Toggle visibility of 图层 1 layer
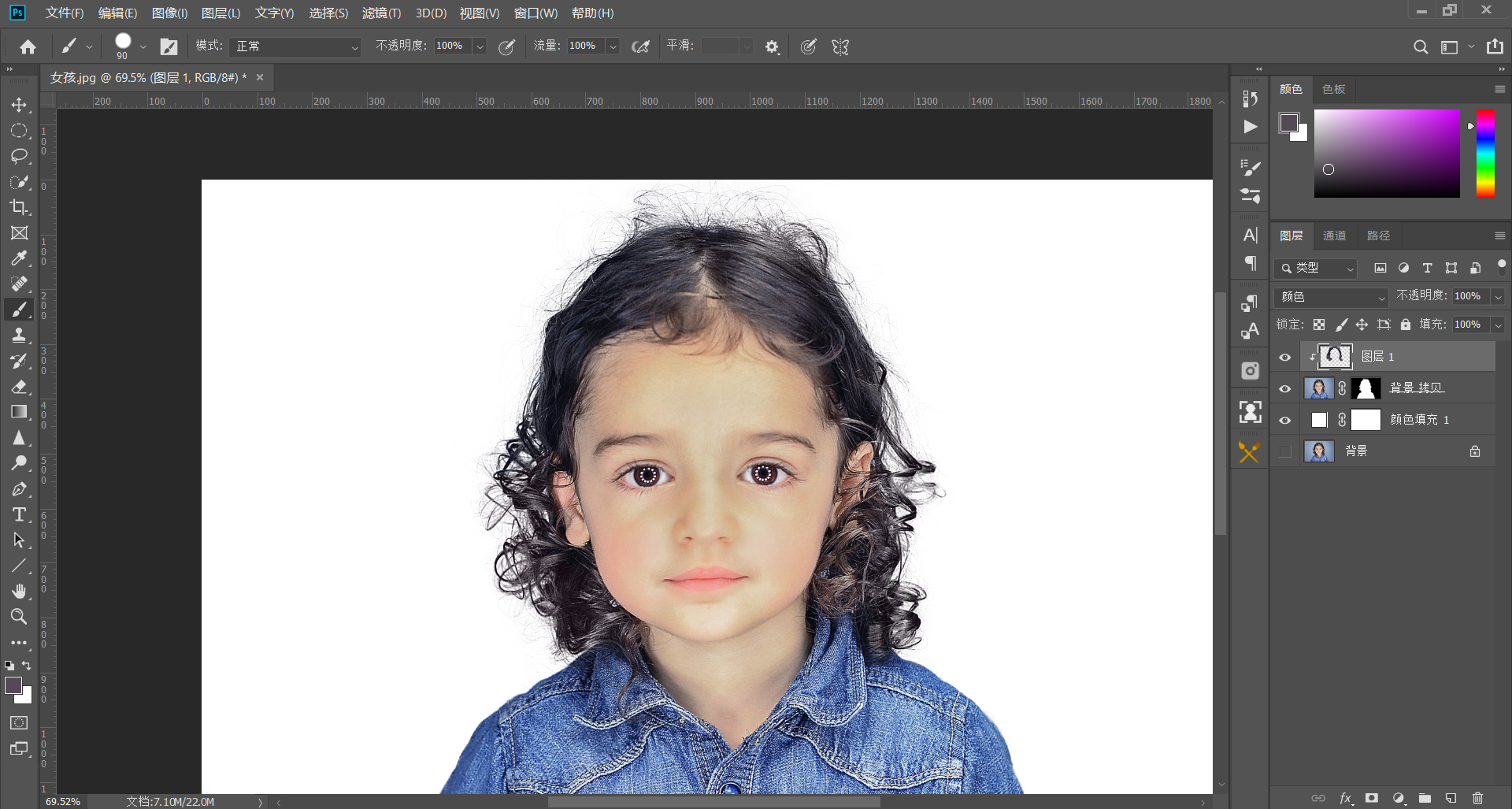Viewport: 1512px width, 809px height. pos(1285,357)
